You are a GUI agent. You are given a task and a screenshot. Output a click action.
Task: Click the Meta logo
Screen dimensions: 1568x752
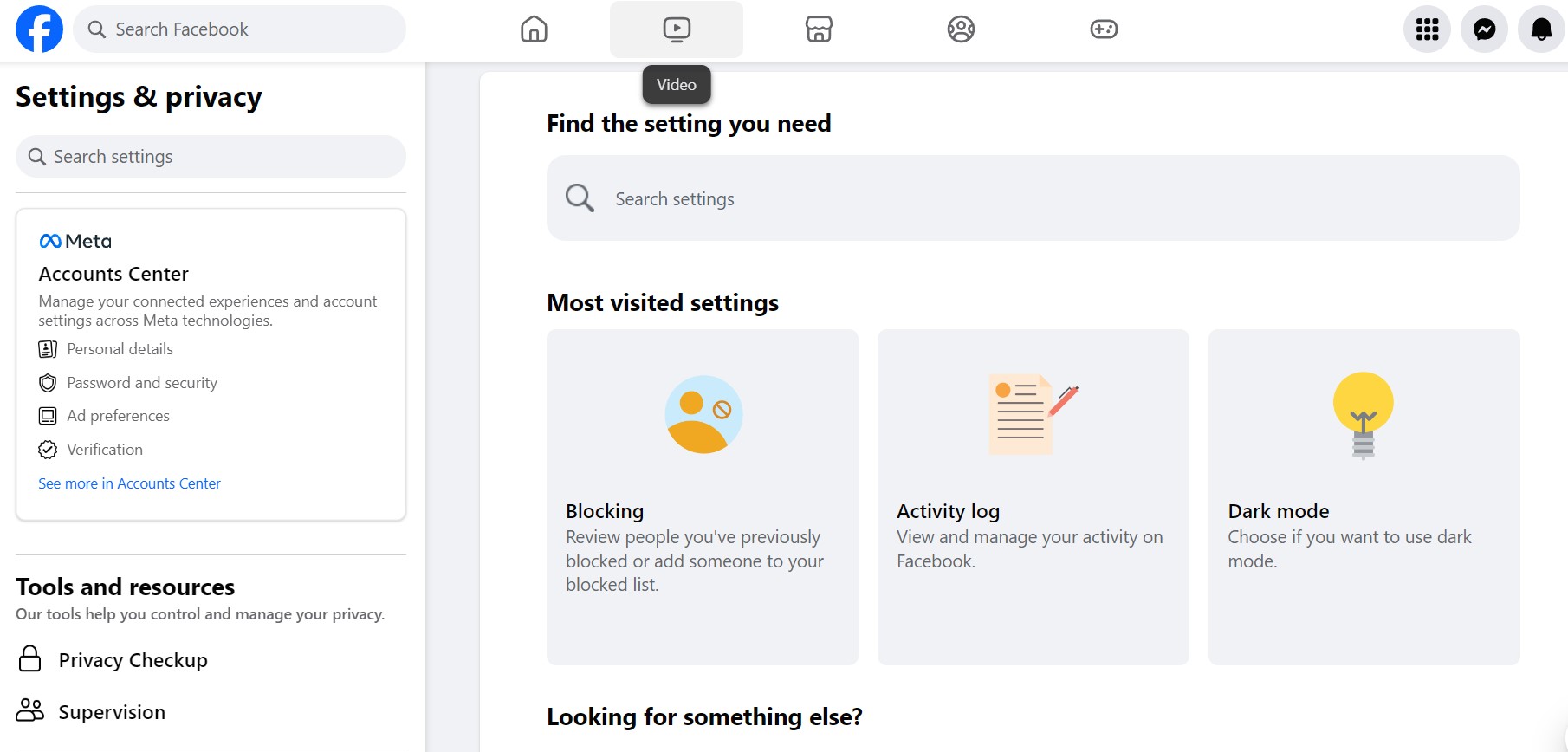point(75,241)
